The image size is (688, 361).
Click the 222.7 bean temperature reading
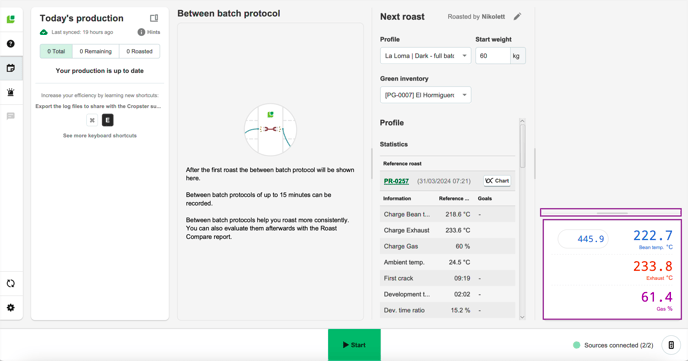click(652, 236)
